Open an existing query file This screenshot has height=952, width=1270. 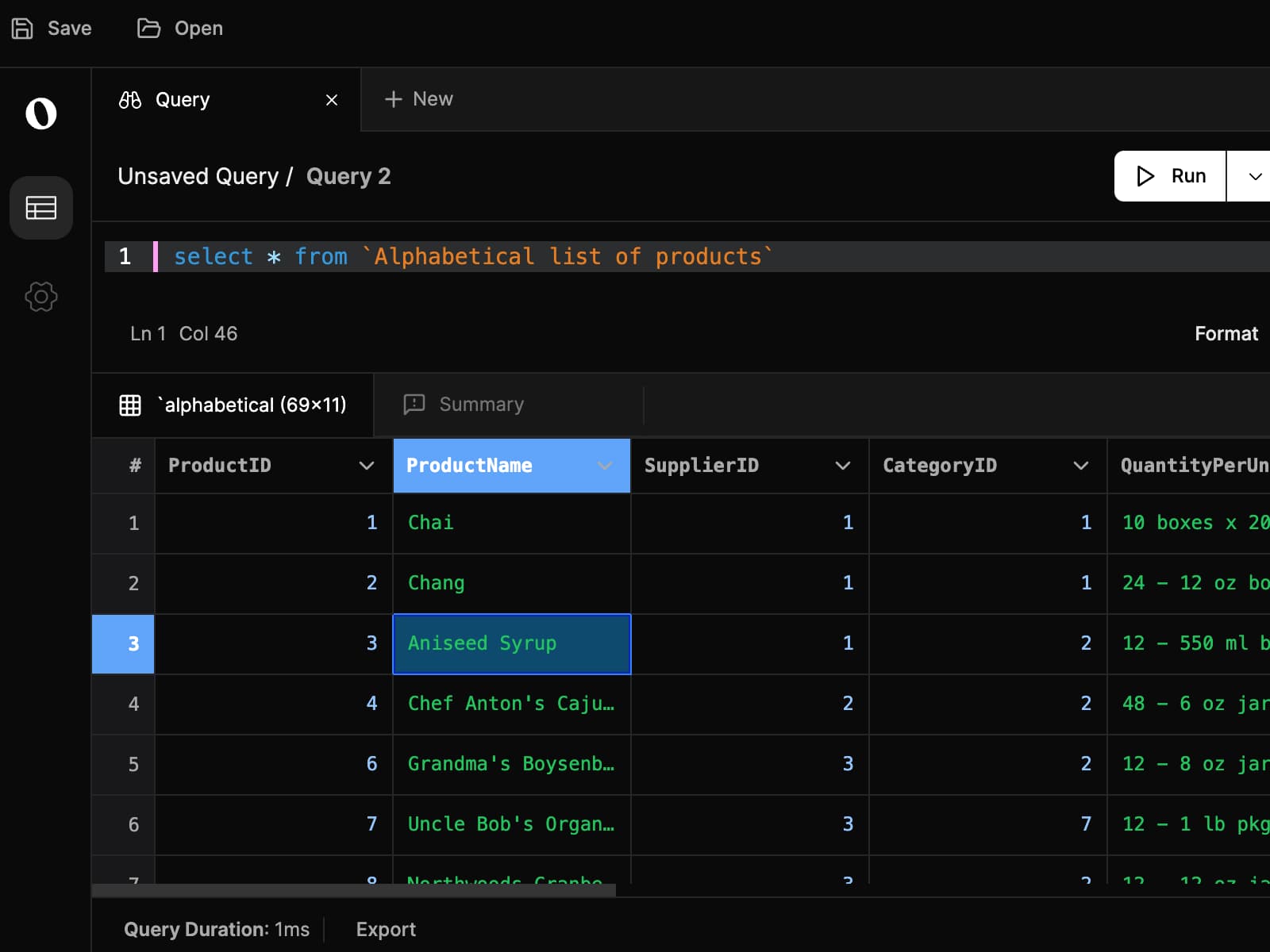[x=179, y=28]
